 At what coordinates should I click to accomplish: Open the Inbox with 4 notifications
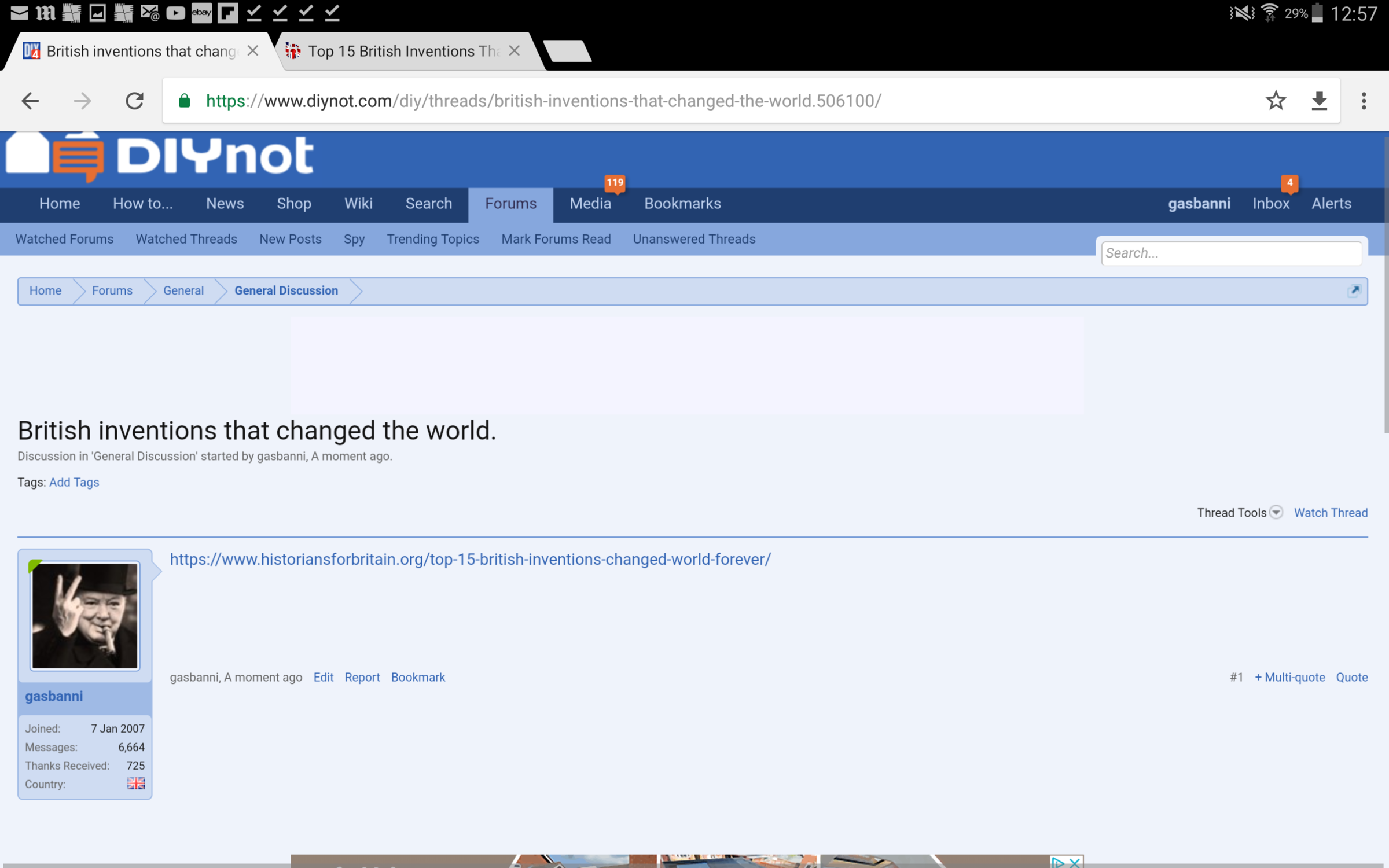(1271, 204)
